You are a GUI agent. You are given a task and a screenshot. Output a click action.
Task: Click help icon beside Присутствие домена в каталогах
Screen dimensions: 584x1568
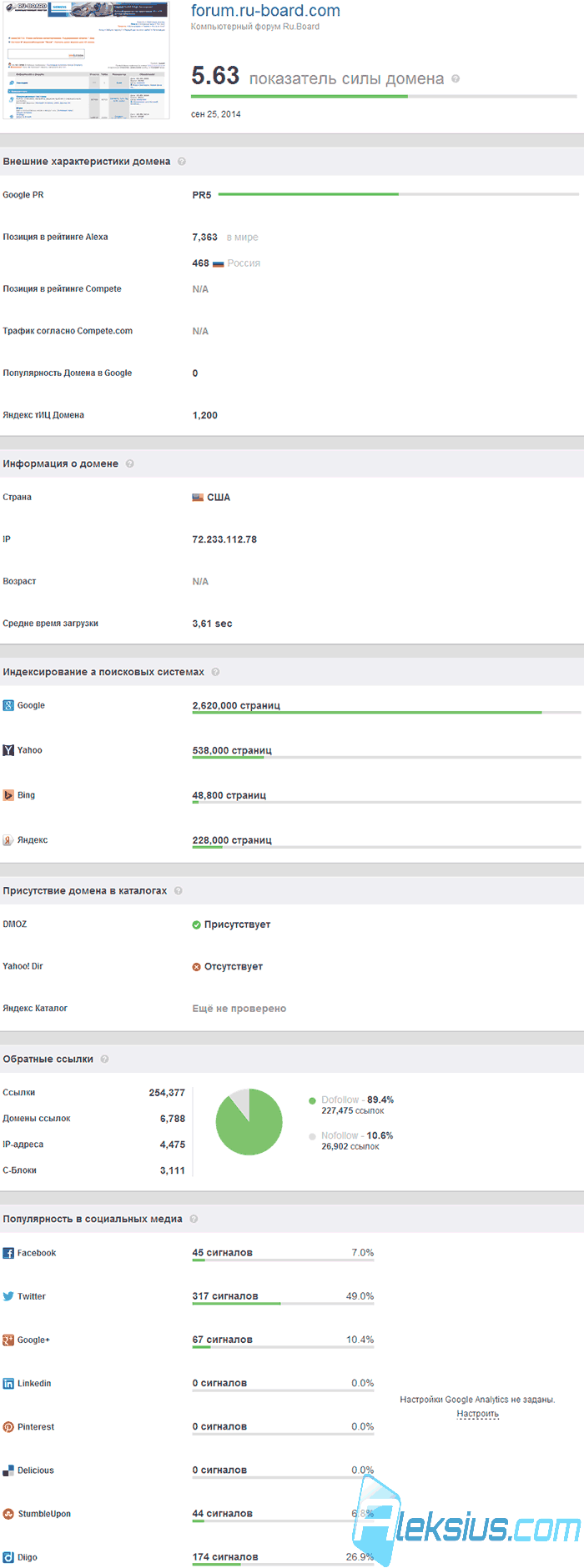(x=178, y=890)
